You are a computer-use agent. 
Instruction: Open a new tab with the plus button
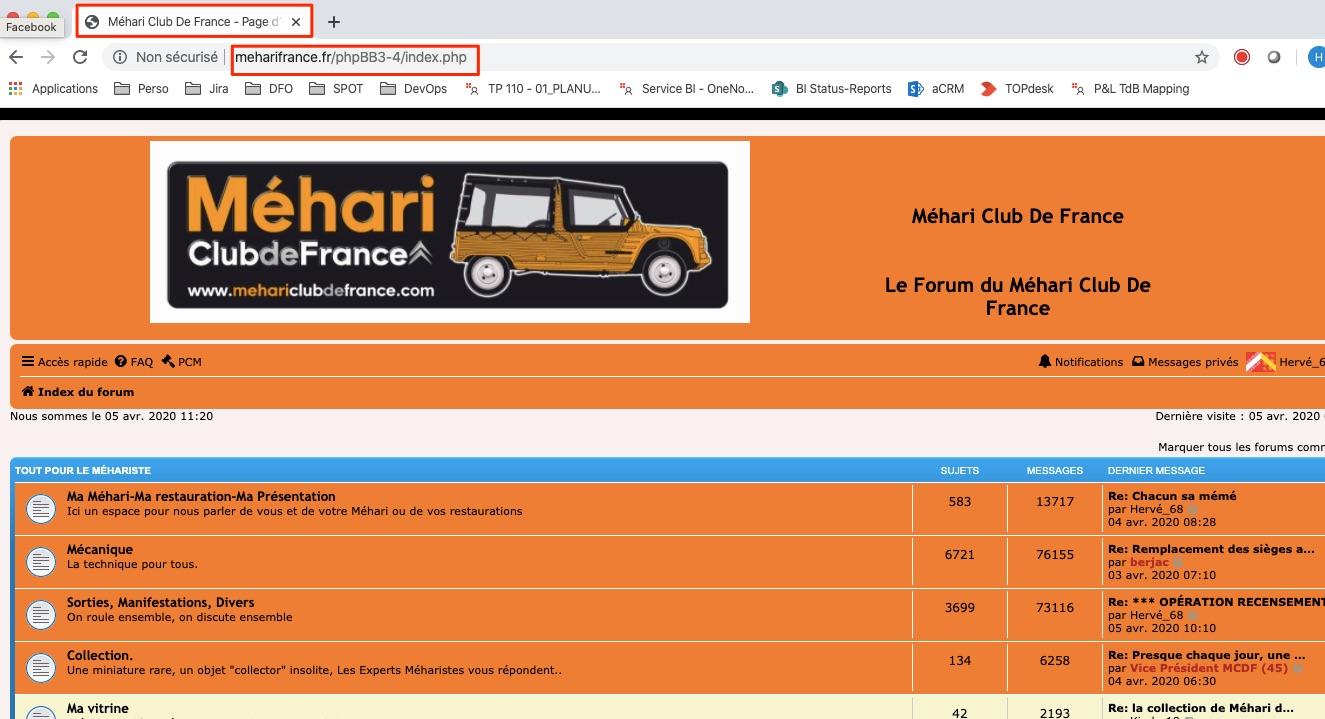pos(334,22)
